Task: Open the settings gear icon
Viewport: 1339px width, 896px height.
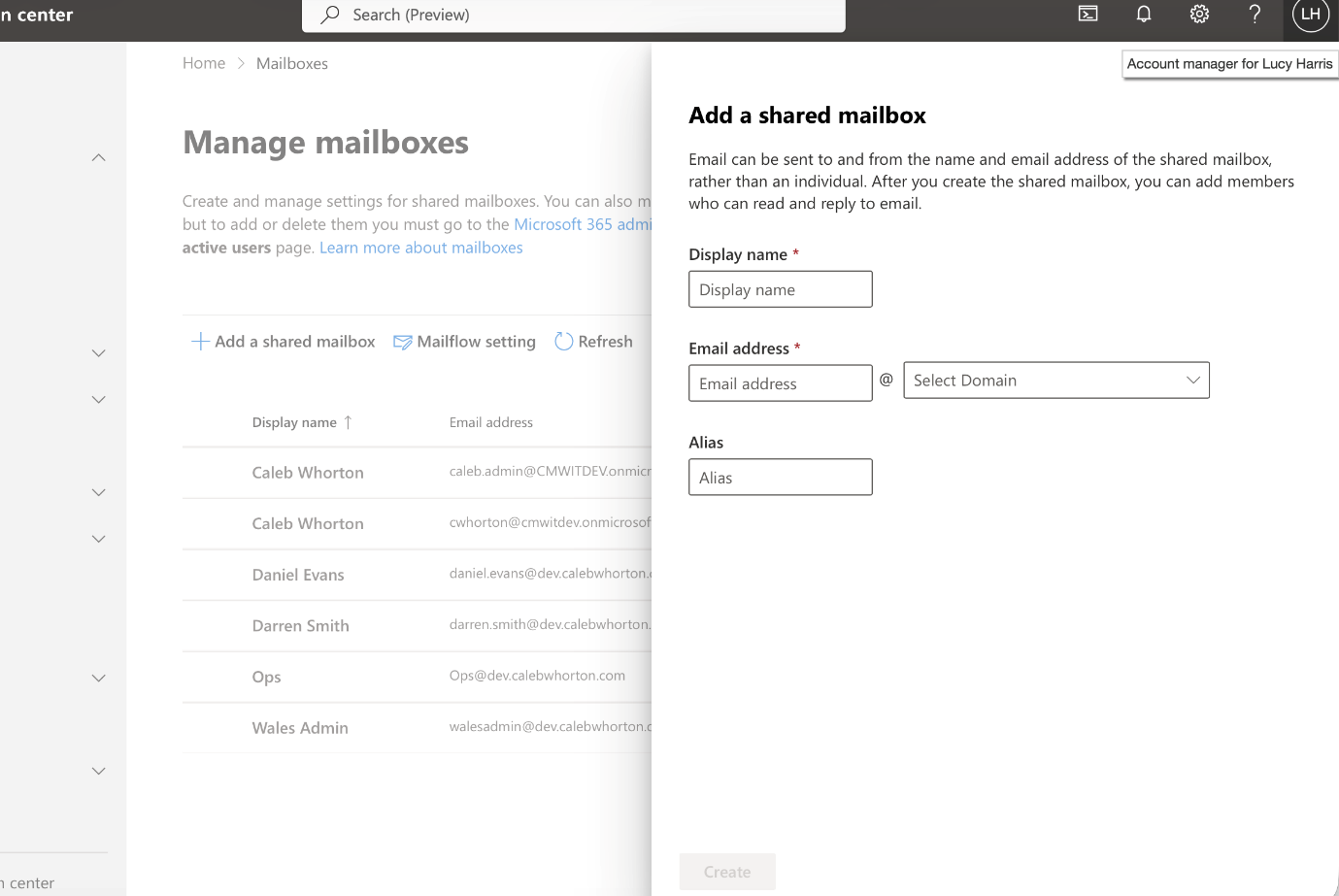Action: tap(1199, 14)
